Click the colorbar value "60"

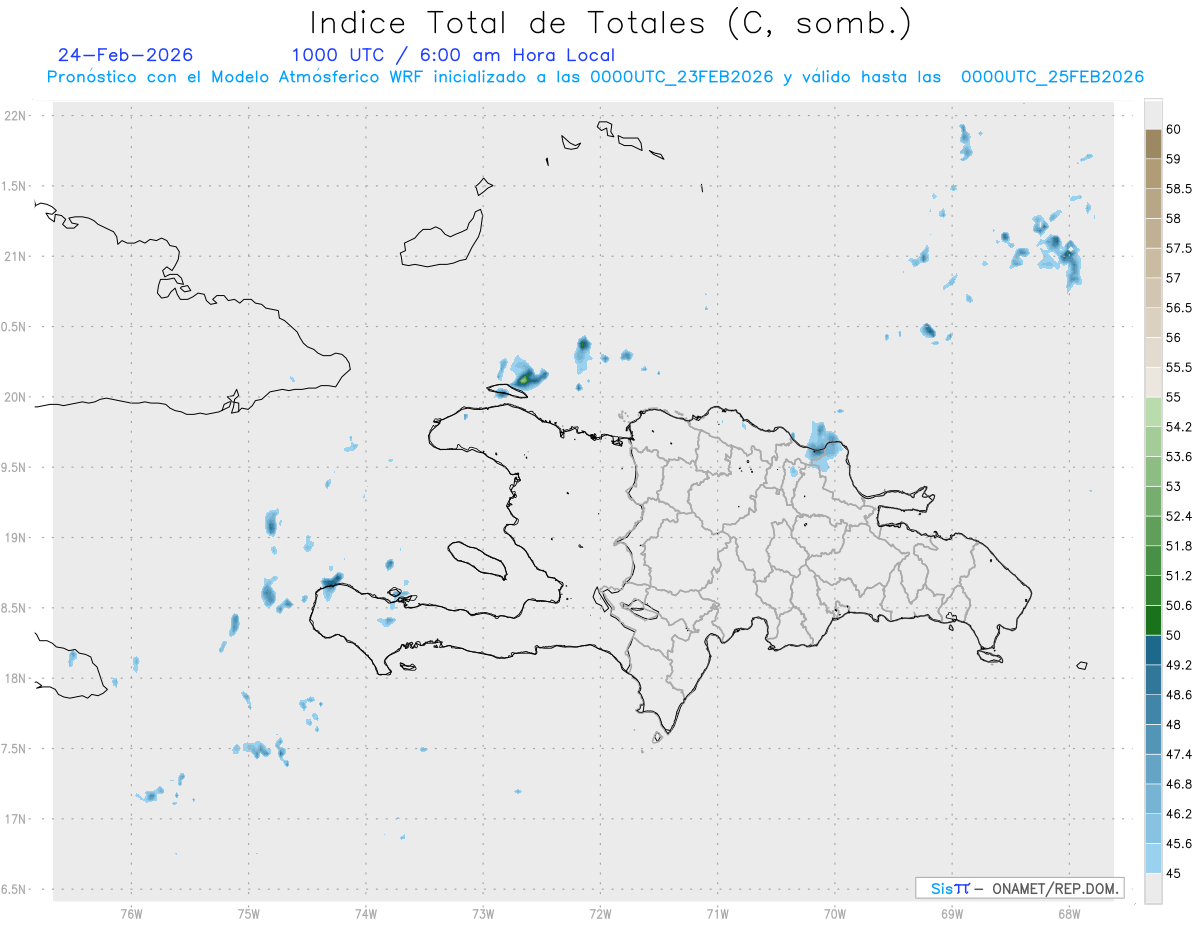coord(1174,129)
